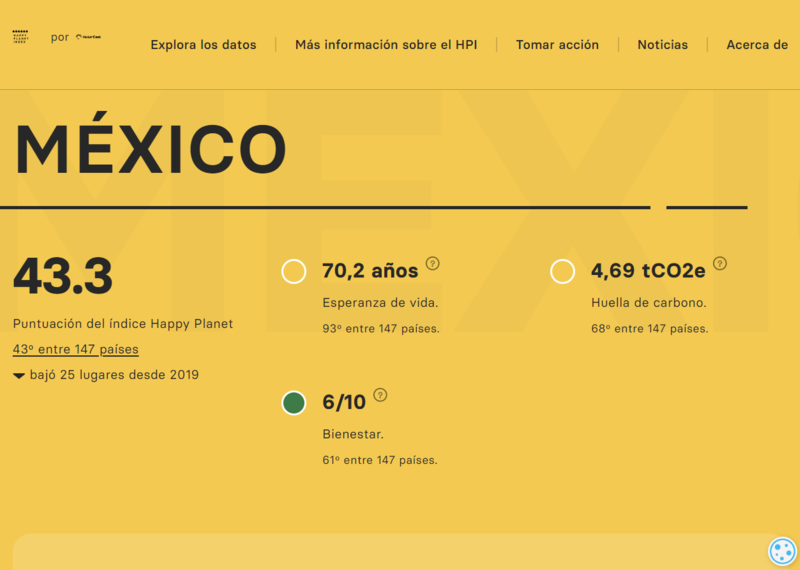800x570 pixels.
Task: Open 'Más información sobre el HPI' menu
Action: [x=386, y=45]
